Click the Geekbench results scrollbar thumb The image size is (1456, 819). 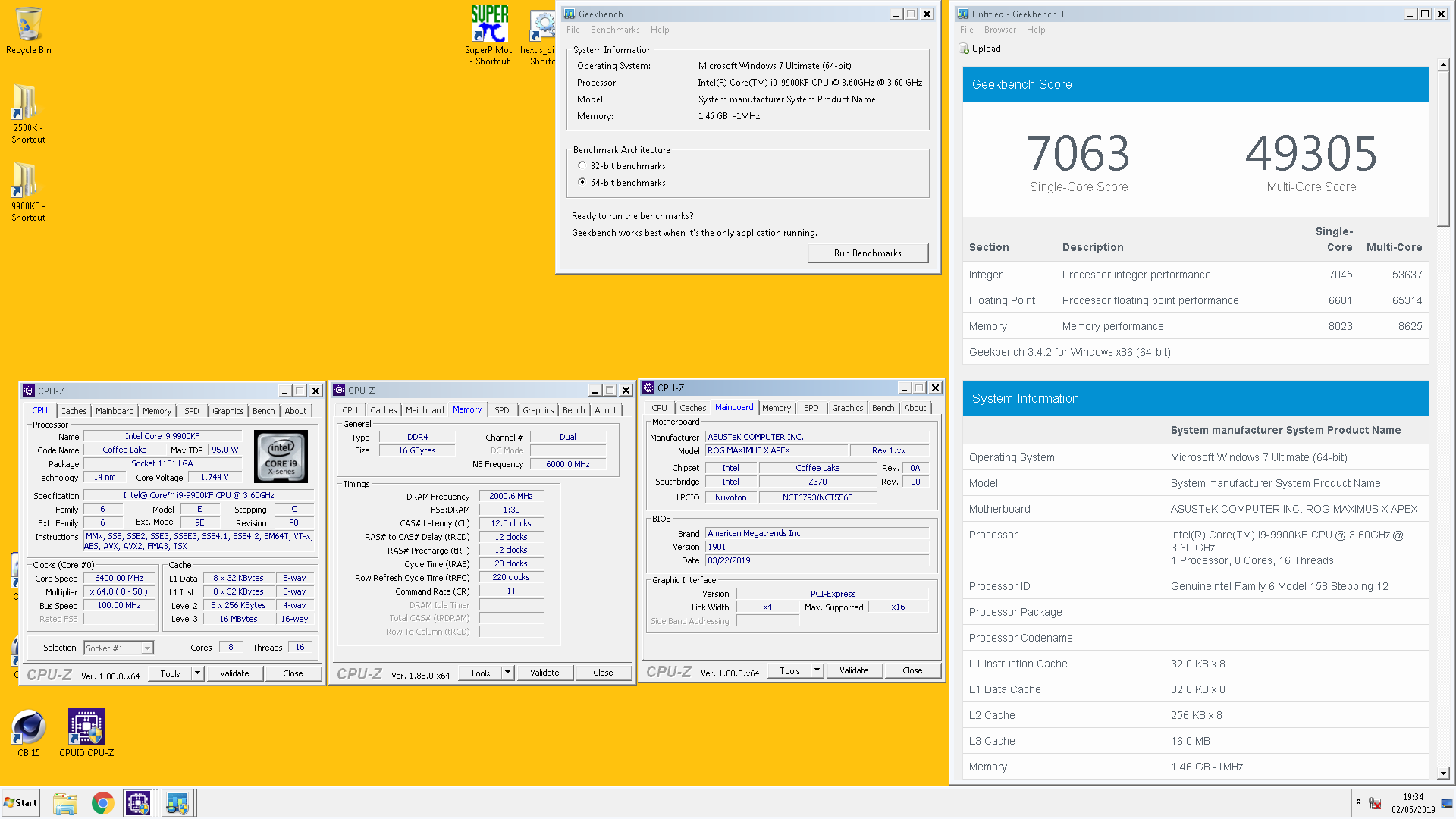coord(1443,149)
